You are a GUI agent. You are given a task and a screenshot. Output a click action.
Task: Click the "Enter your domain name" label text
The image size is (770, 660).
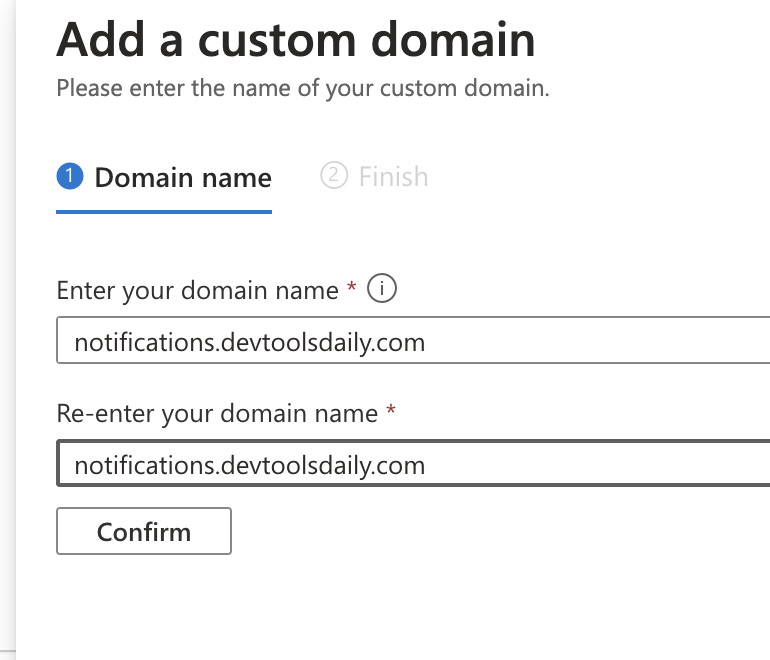pos(197,291)
